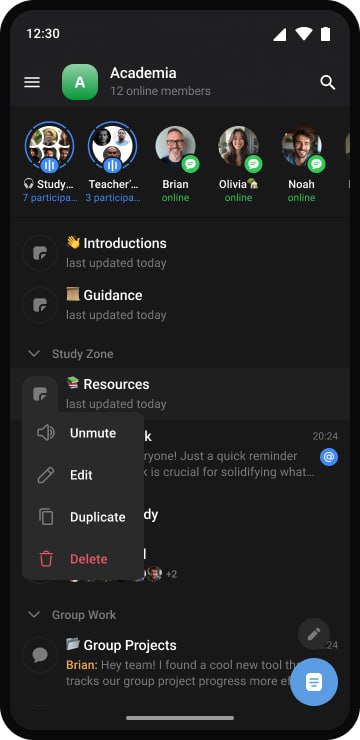
Task: Choose Duplicate in the context menu
Action: [x=83, y=517]
